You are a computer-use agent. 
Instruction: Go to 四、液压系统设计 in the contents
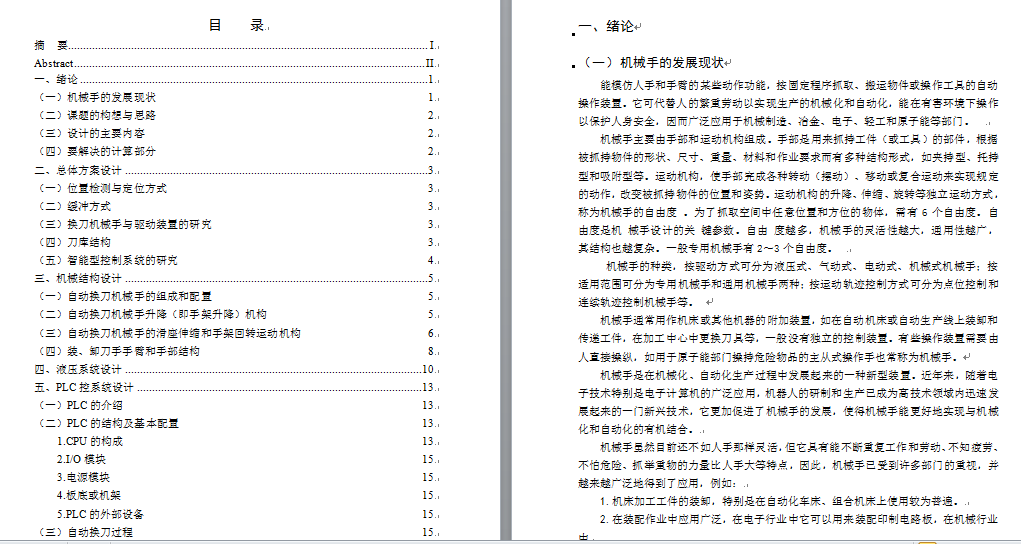(x=236, y=369)
